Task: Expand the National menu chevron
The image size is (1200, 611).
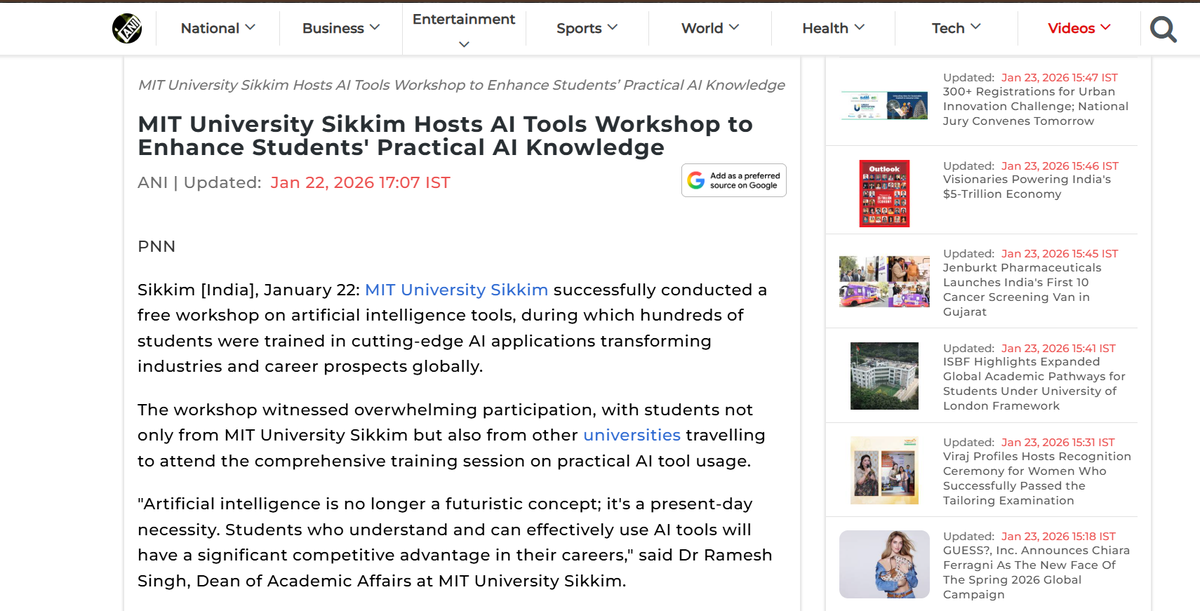Action: point(250,27)
